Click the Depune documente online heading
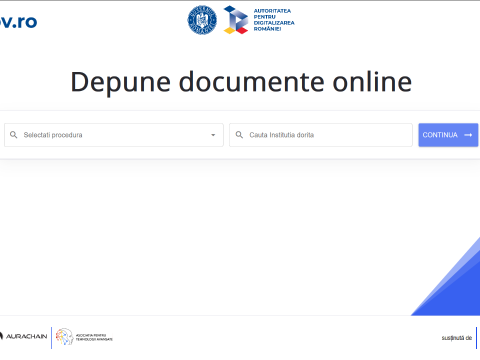Screen dimensions: 480x360 (241, 82)
